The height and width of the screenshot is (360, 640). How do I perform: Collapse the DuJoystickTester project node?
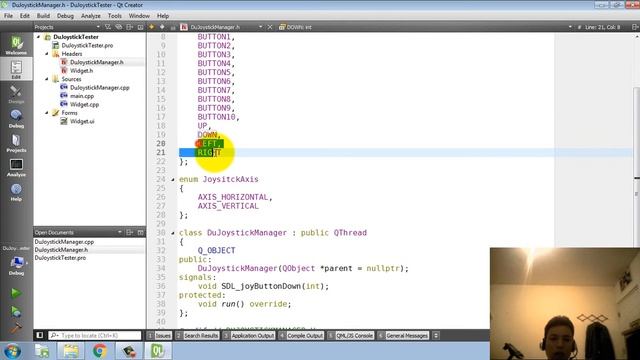tap(39, 37)
